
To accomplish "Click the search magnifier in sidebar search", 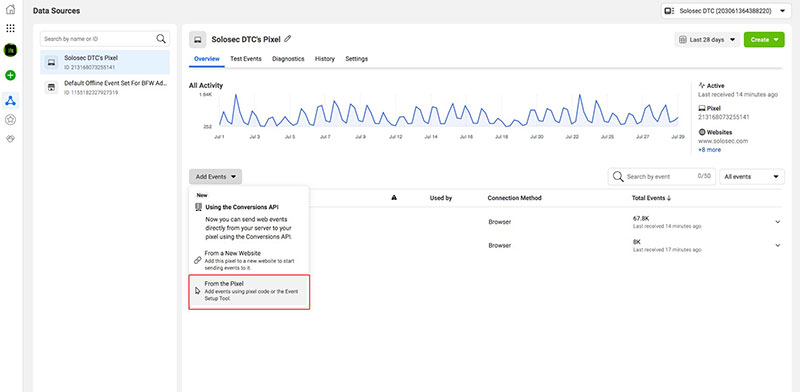I will pos(161,39).
